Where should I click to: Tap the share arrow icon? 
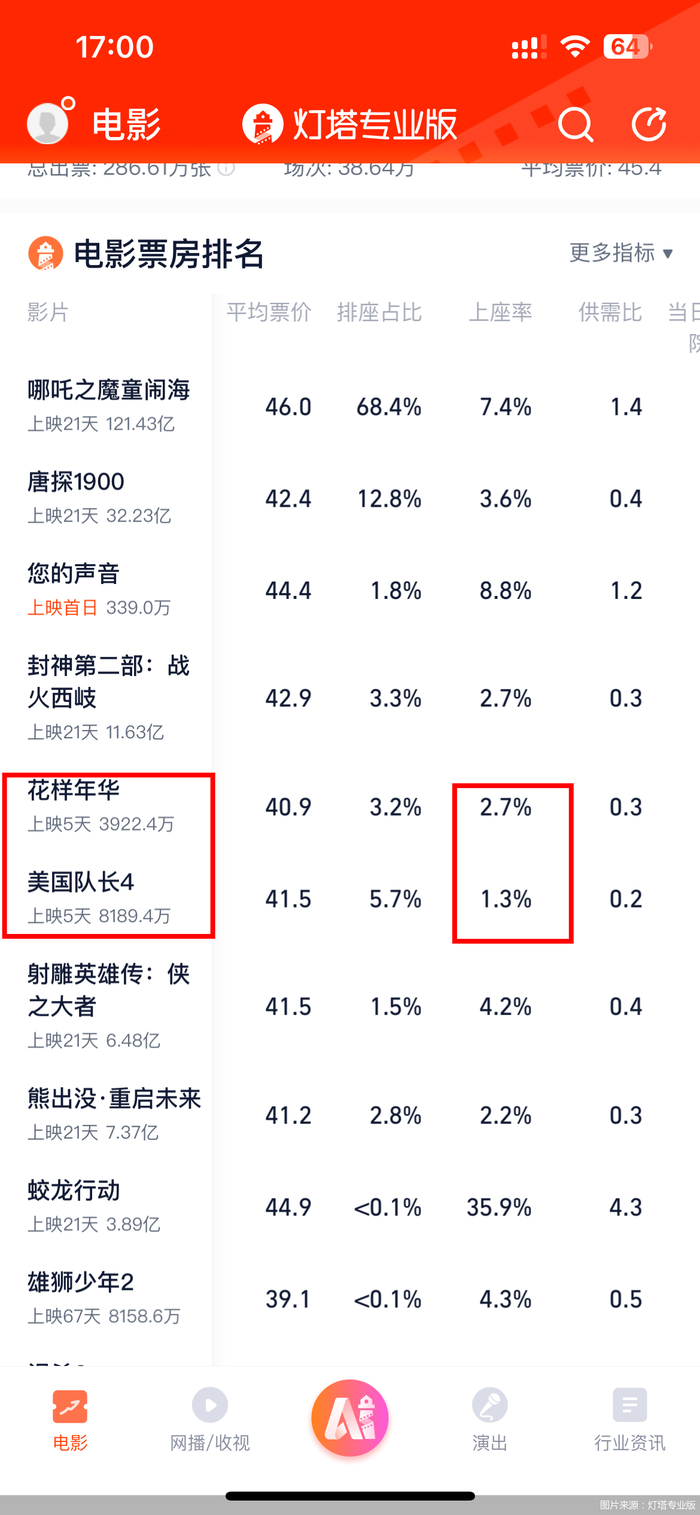point(649,124)
